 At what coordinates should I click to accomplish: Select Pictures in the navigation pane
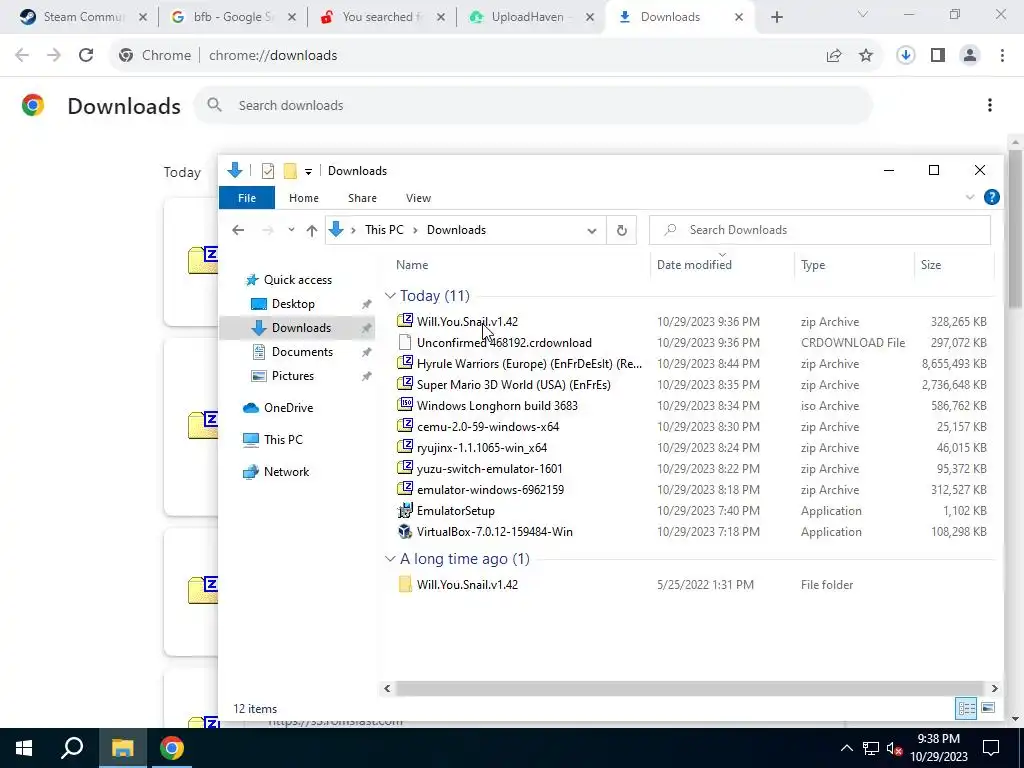(293, 376)
